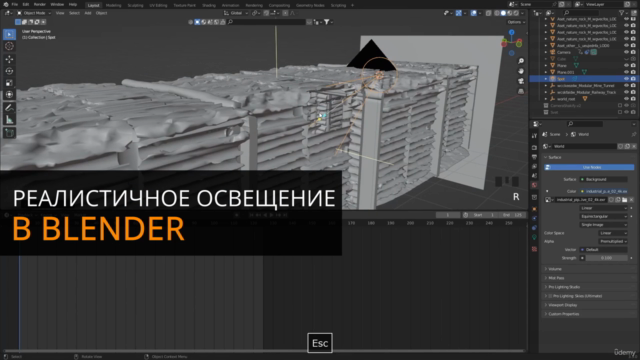Pin the properties editor context

pos(633,134)
